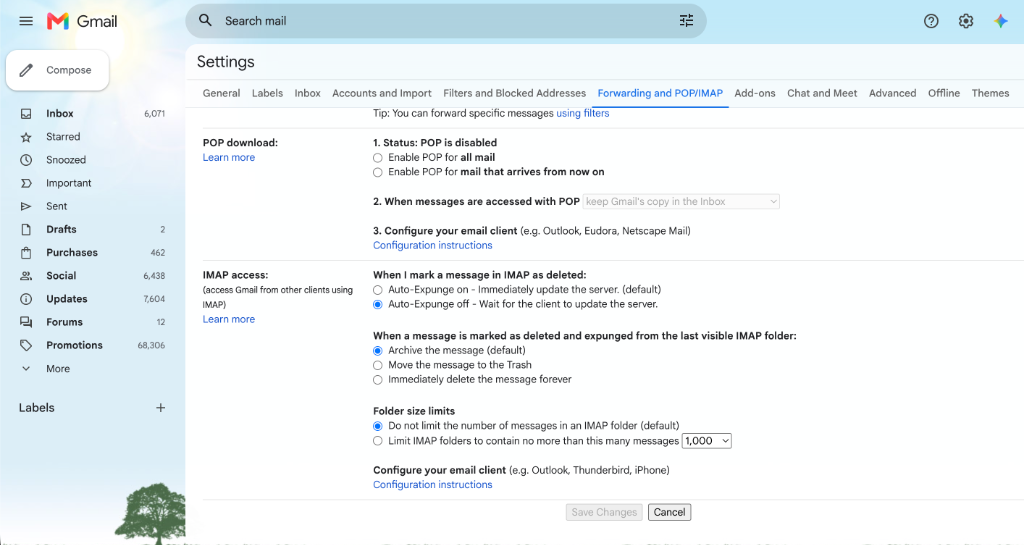1024x545 pixels.
Task: Click the Snoozed clock icon
Action: 26,160
